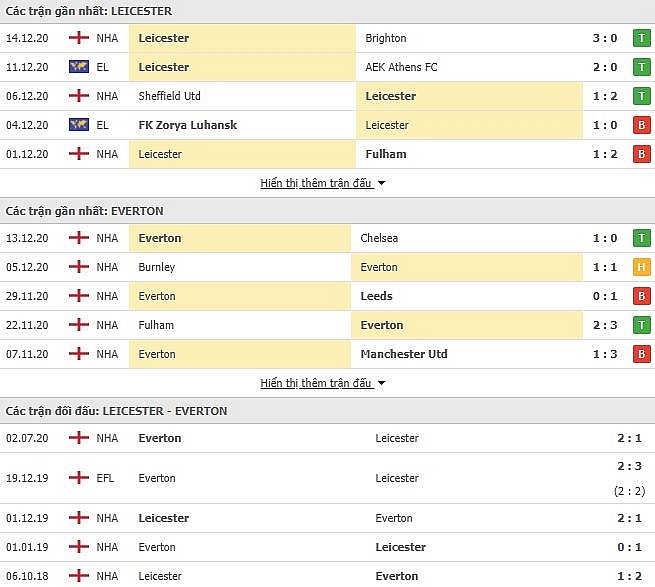Click the England flag beside the EFL Everton–Leicester match
This screenshot has height=587, width=655.
coord(77,478)
